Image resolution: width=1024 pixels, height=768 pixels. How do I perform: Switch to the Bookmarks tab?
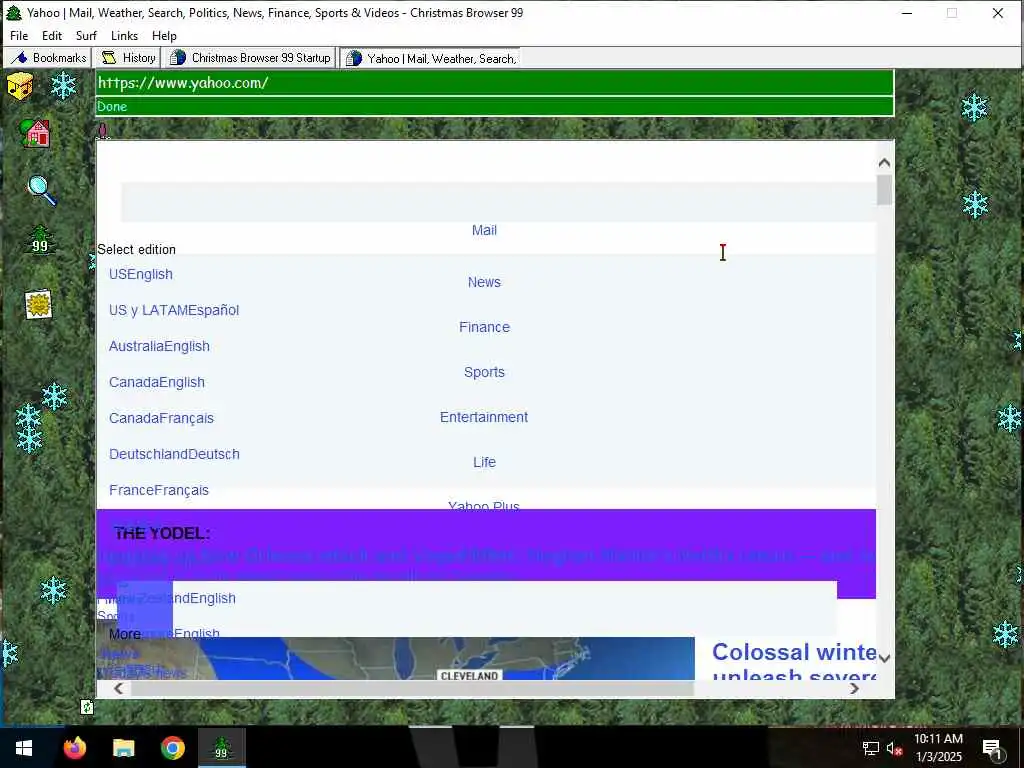48,58
